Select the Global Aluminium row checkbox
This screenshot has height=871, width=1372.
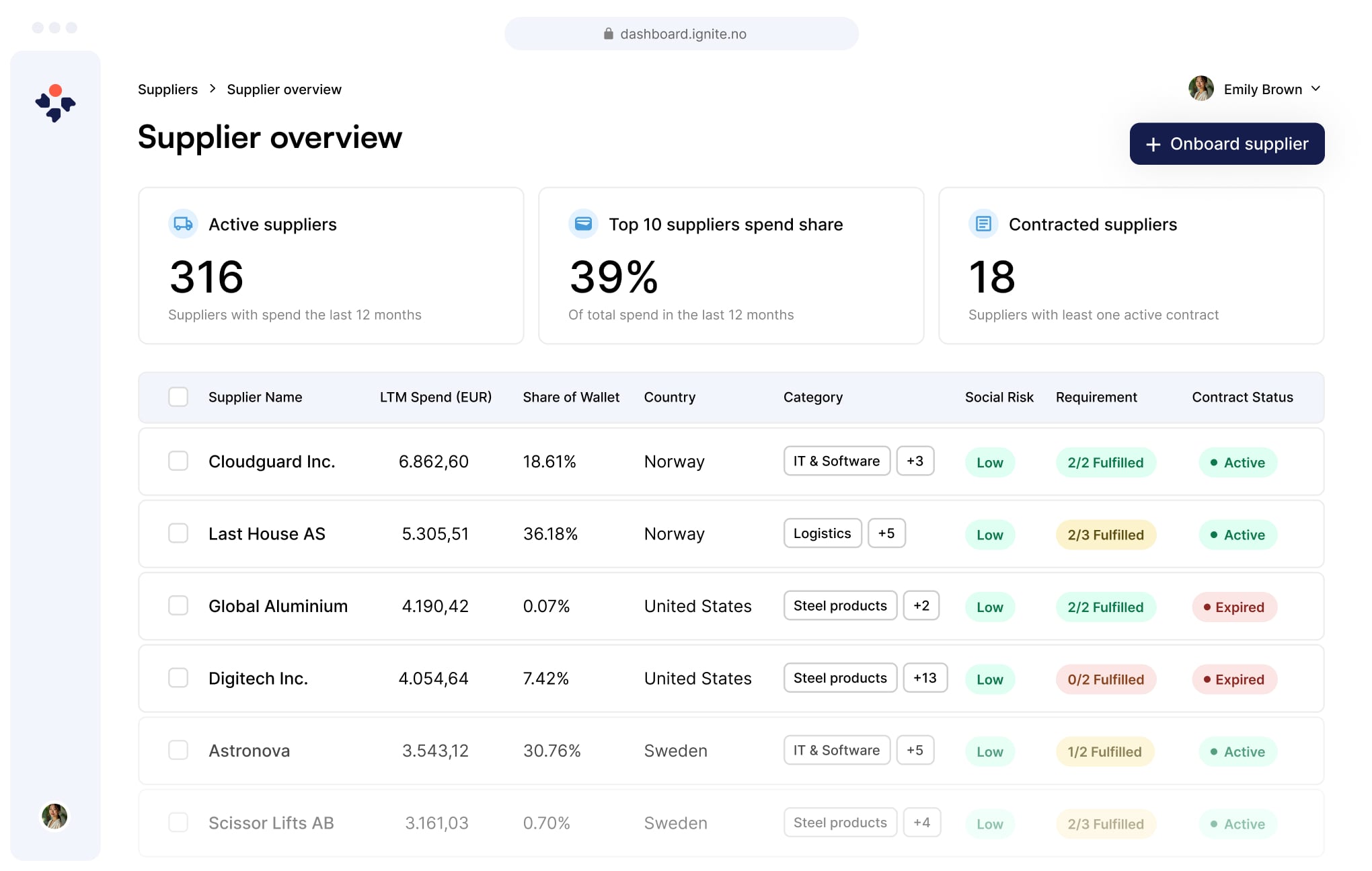(x=178, y=606)
